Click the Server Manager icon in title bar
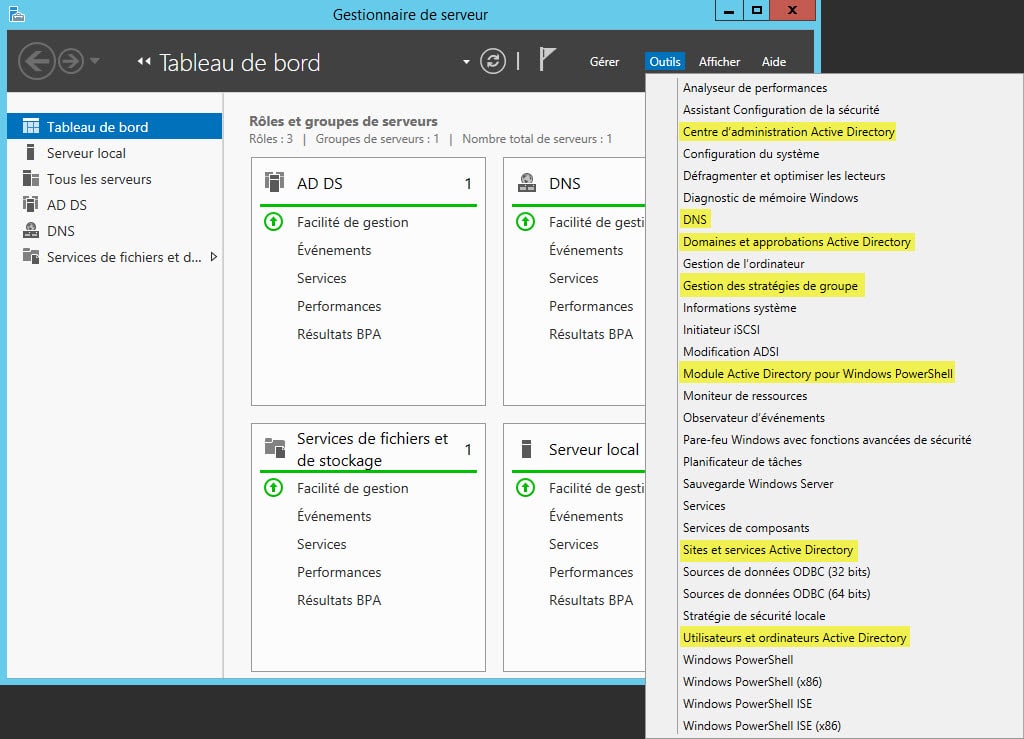Viewport: 1024px width, 739px height. 17,14
